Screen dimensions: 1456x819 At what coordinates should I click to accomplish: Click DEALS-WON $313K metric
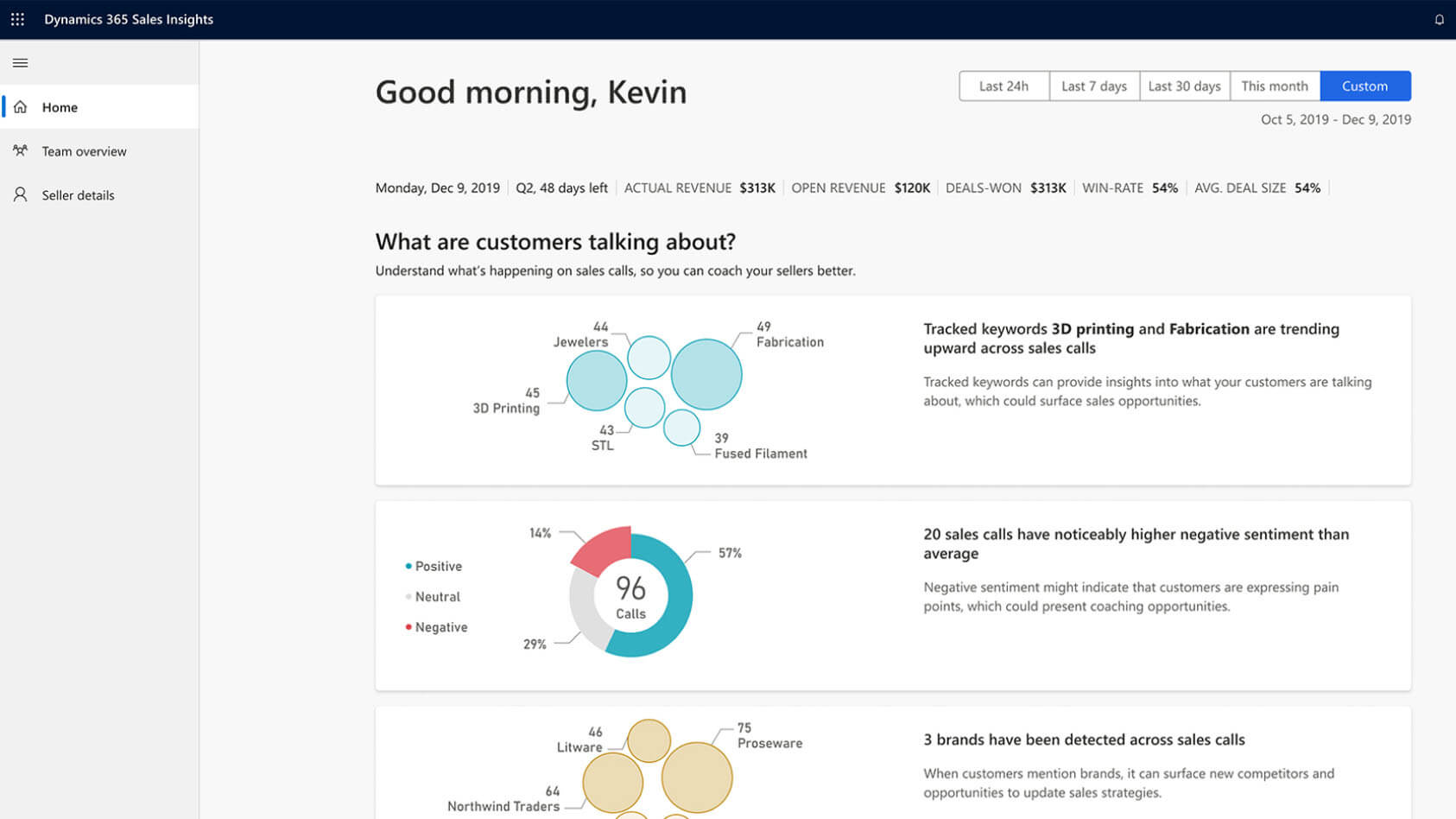[1006, 188]
